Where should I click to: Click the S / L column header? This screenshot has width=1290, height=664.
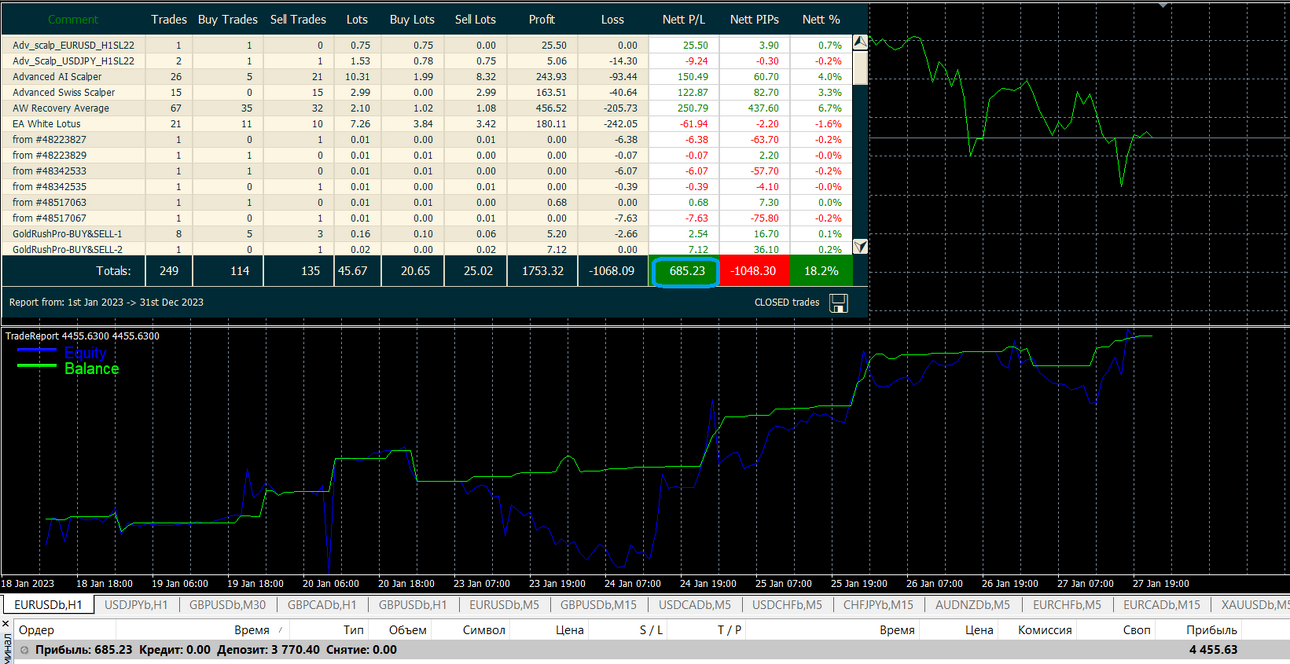(651, 630)
